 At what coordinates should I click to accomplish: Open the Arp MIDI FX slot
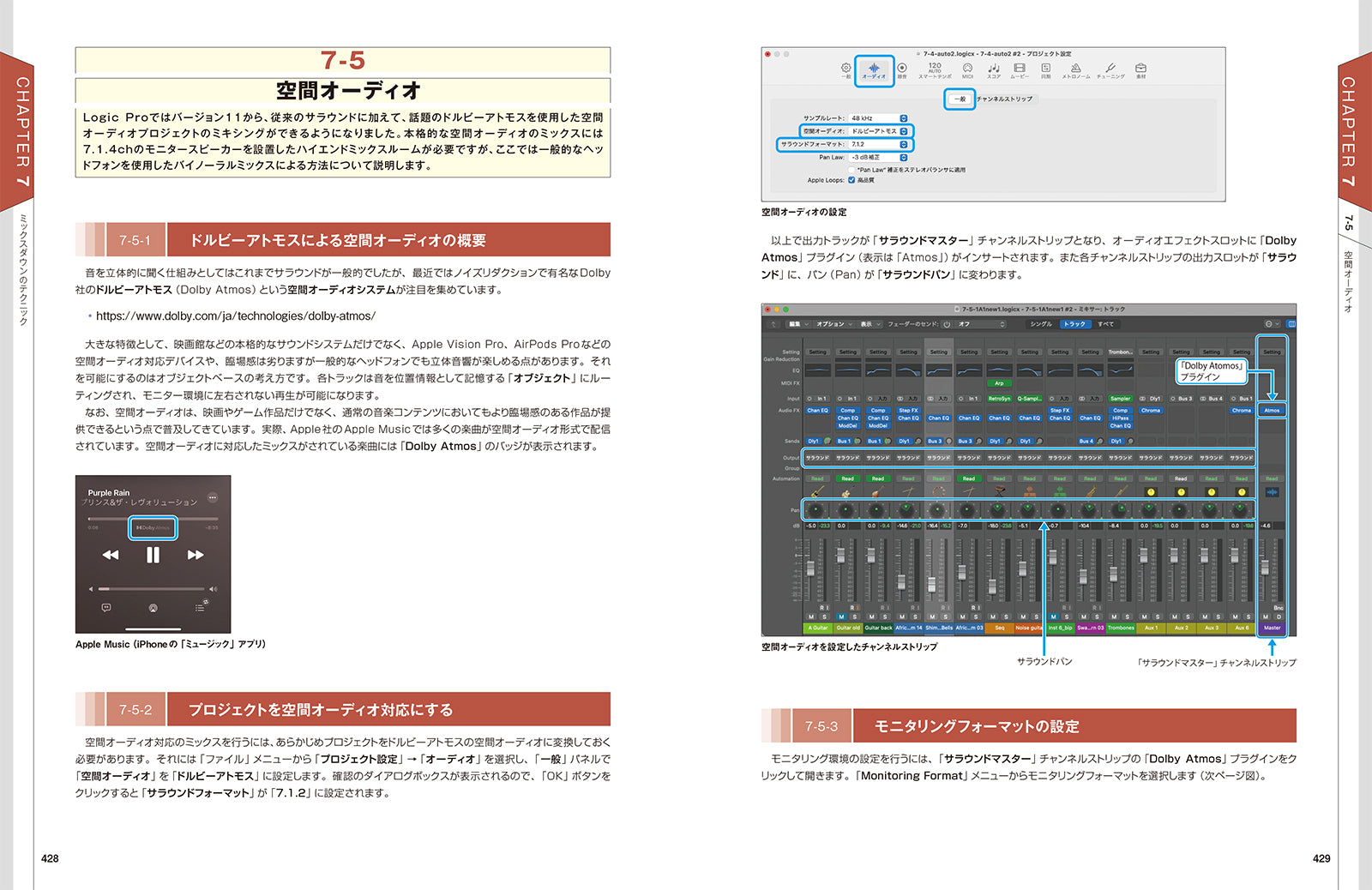coord(999,383)
